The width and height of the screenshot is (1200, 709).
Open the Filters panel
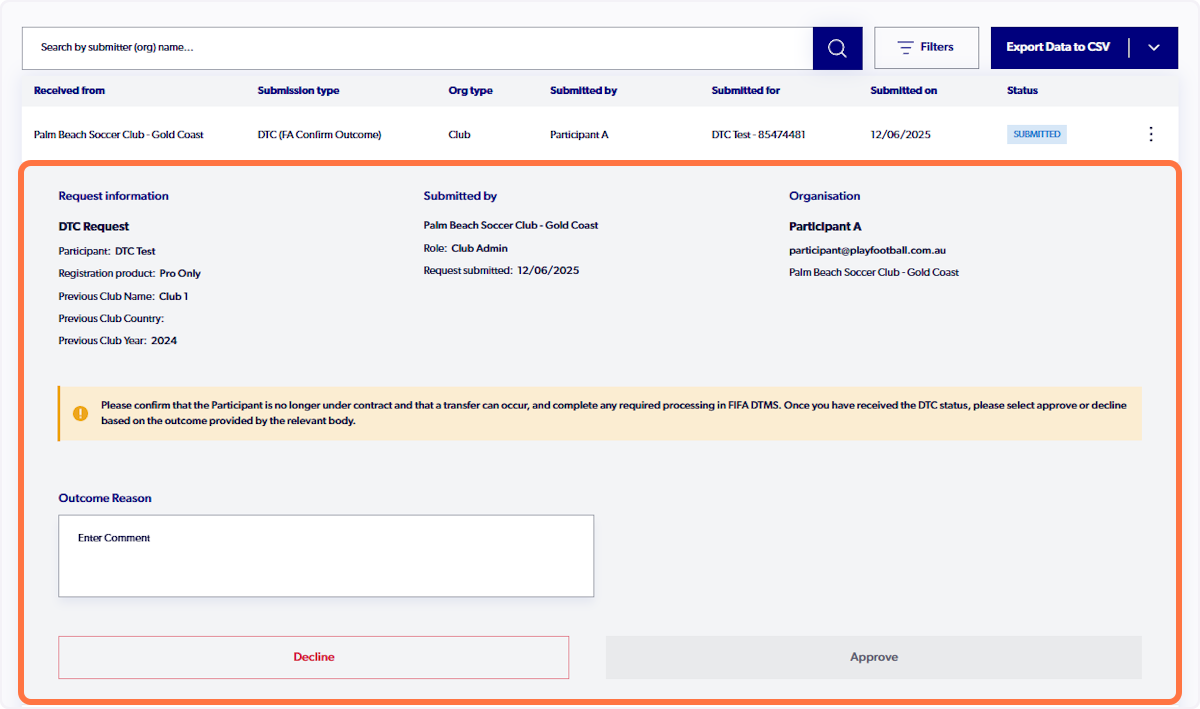coord(926,48)
